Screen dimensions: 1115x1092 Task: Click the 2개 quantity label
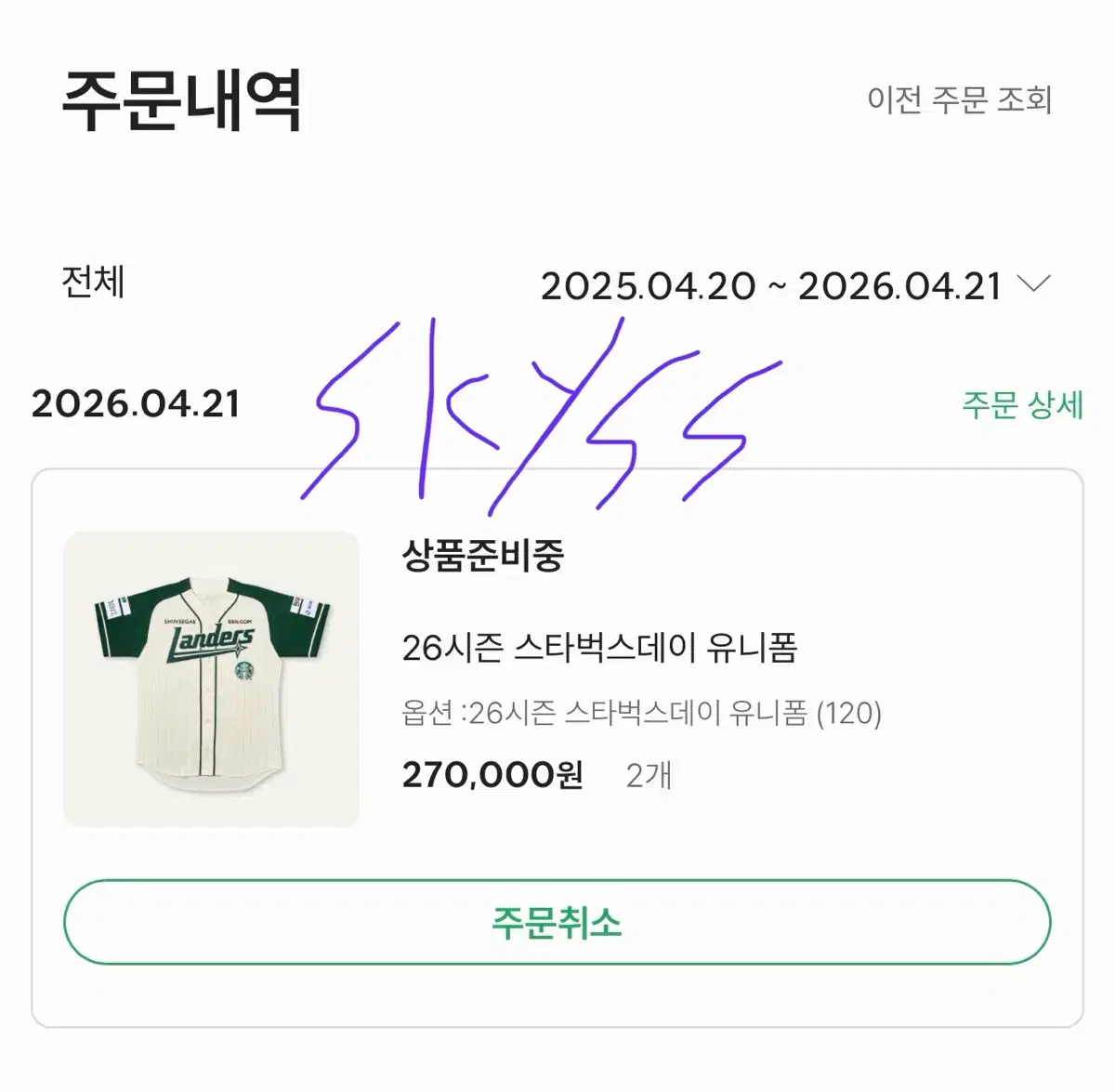click(x=649, y=774)
